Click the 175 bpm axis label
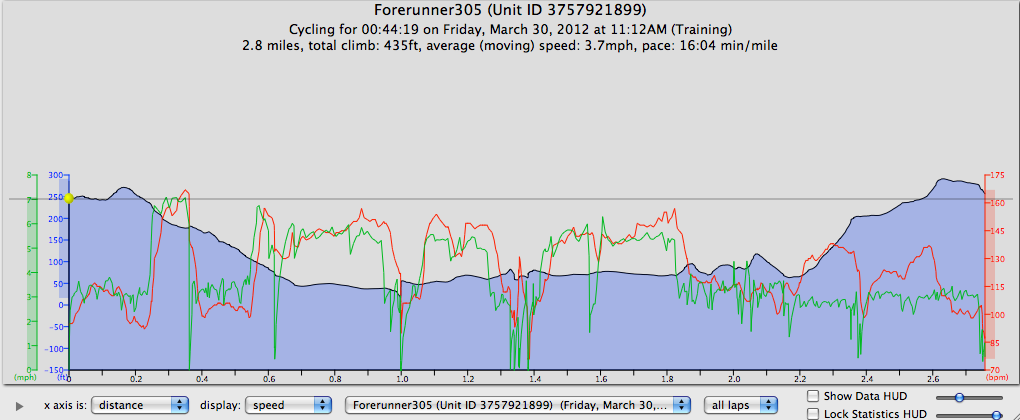Viewport: 1020px width, 420px height. pyautogui.click(x=997, y=176)
